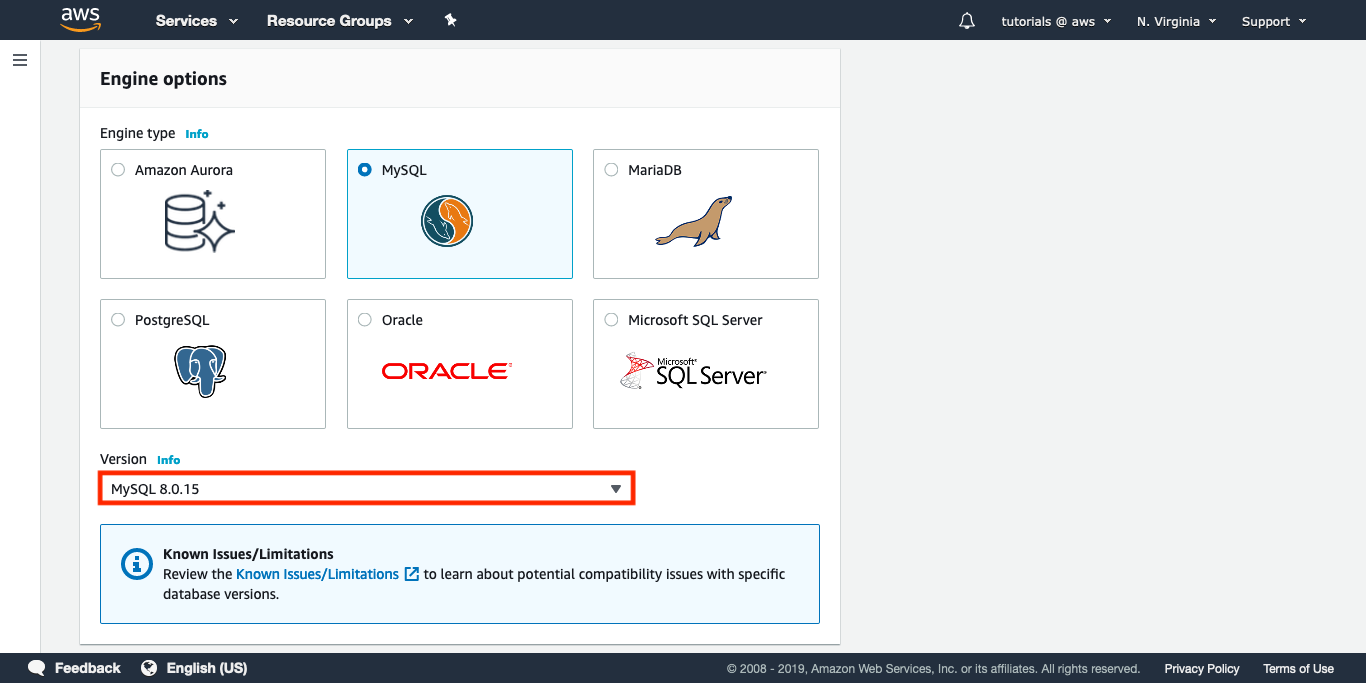
Task: Open the notifications bell
Action: tap(966, 21)
